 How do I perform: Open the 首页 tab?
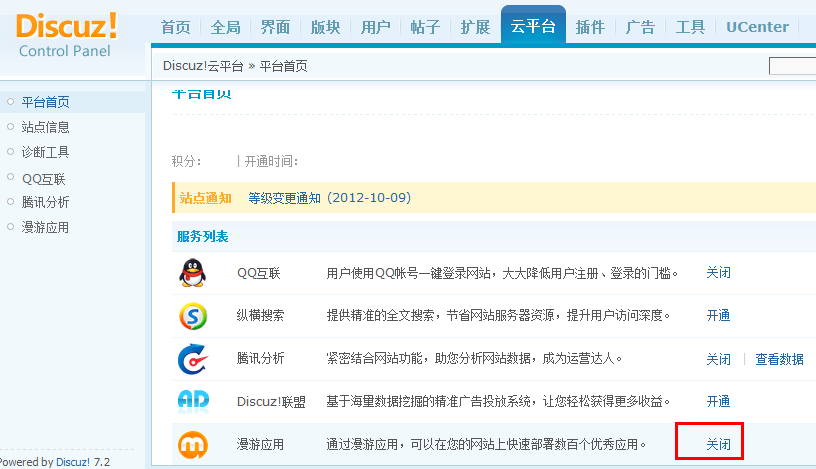coord(175,27)
